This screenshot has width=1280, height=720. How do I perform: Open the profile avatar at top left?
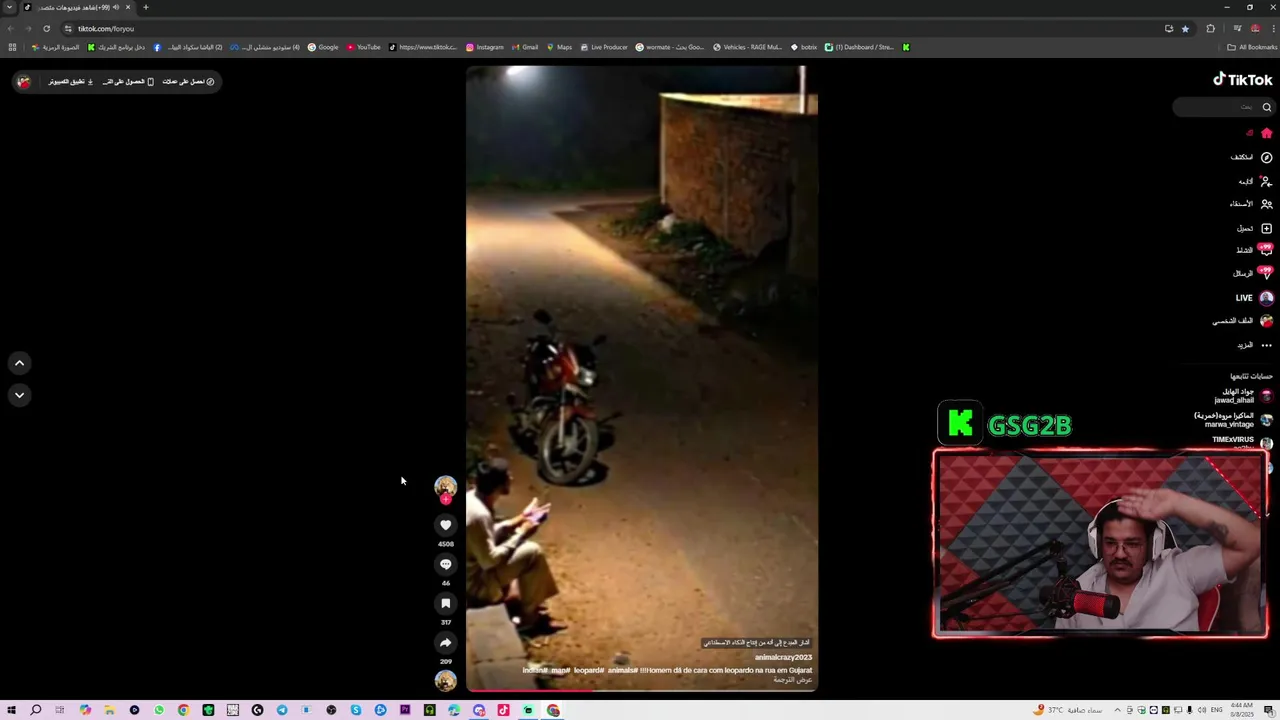pyautogui.click(x=24, y=82)
